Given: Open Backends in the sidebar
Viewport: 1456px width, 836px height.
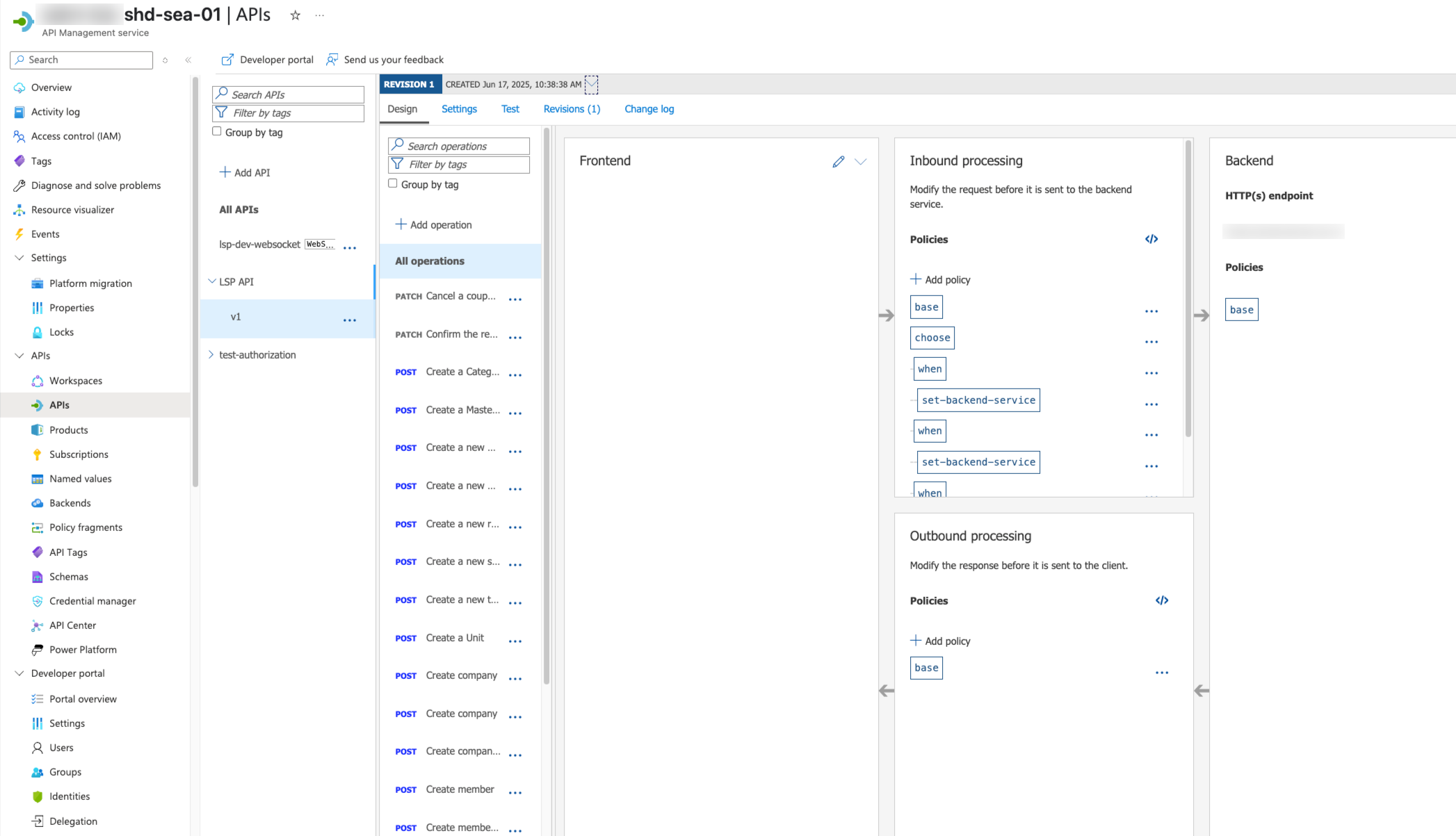Looking at the screenshot, I should 70,503.
